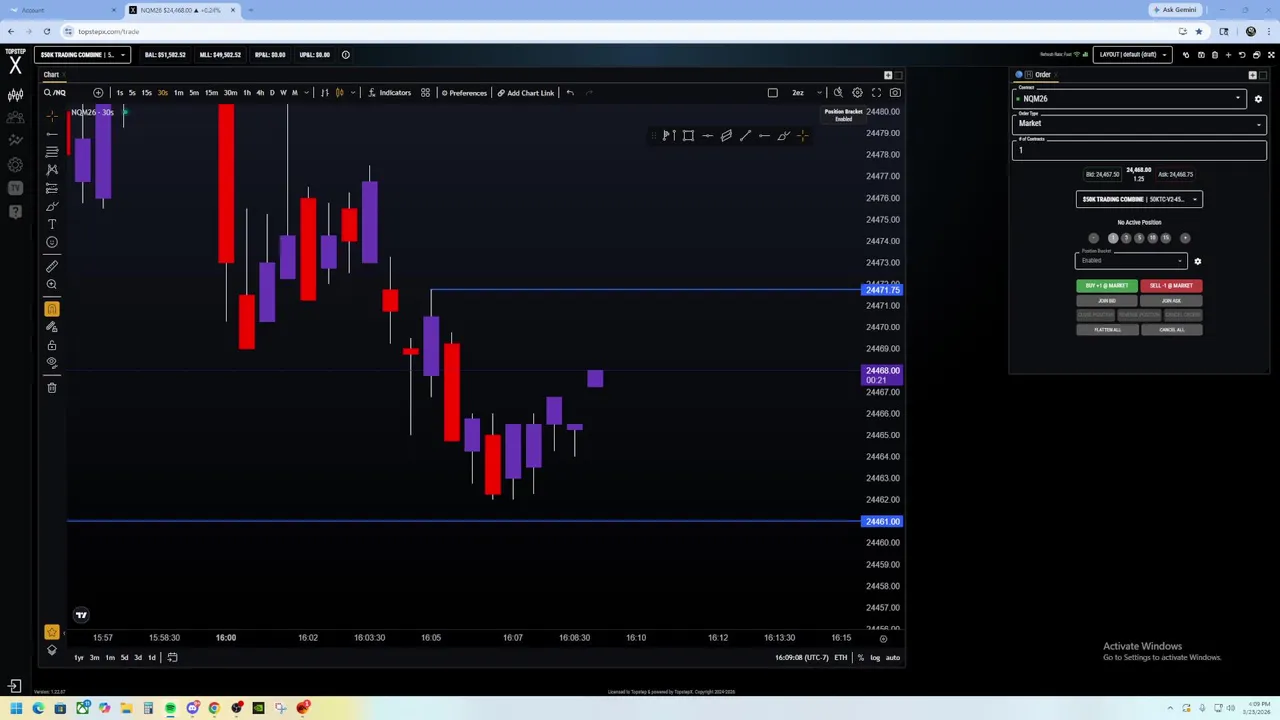Select the crosshair cursor tool in left toolbar

point(52,116)
